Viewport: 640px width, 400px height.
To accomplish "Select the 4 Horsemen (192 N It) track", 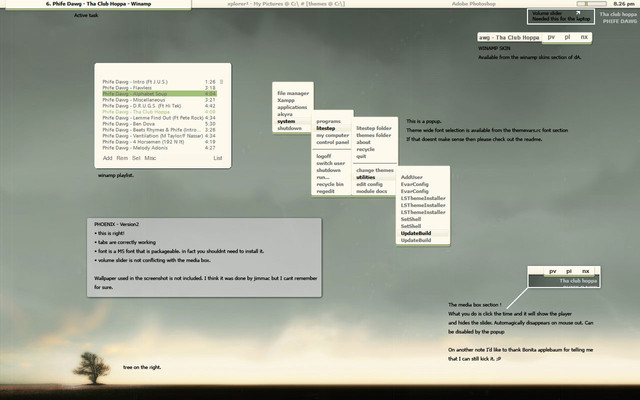I will [159, 142].
